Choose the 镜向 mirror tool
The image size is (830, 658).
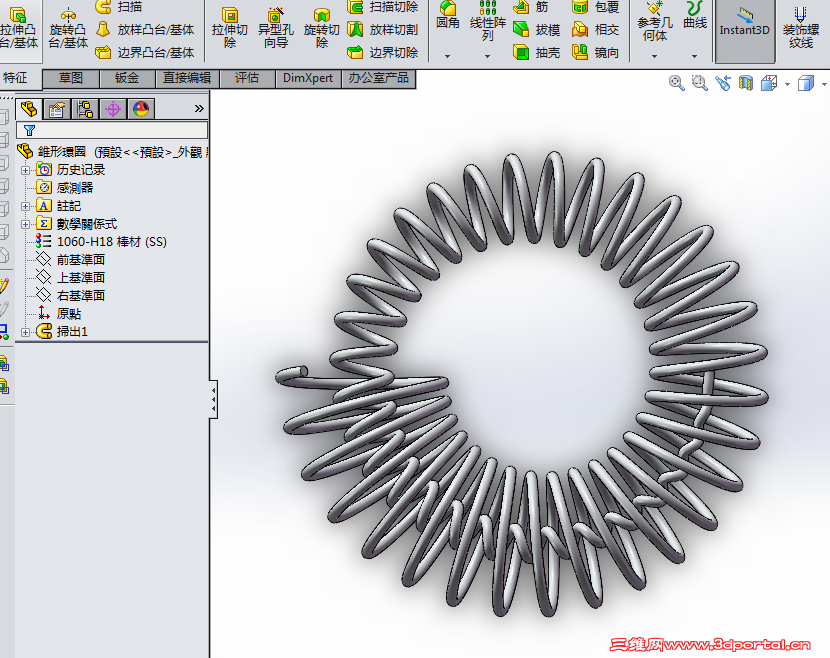pyautogui.click(x=596, y=52)
